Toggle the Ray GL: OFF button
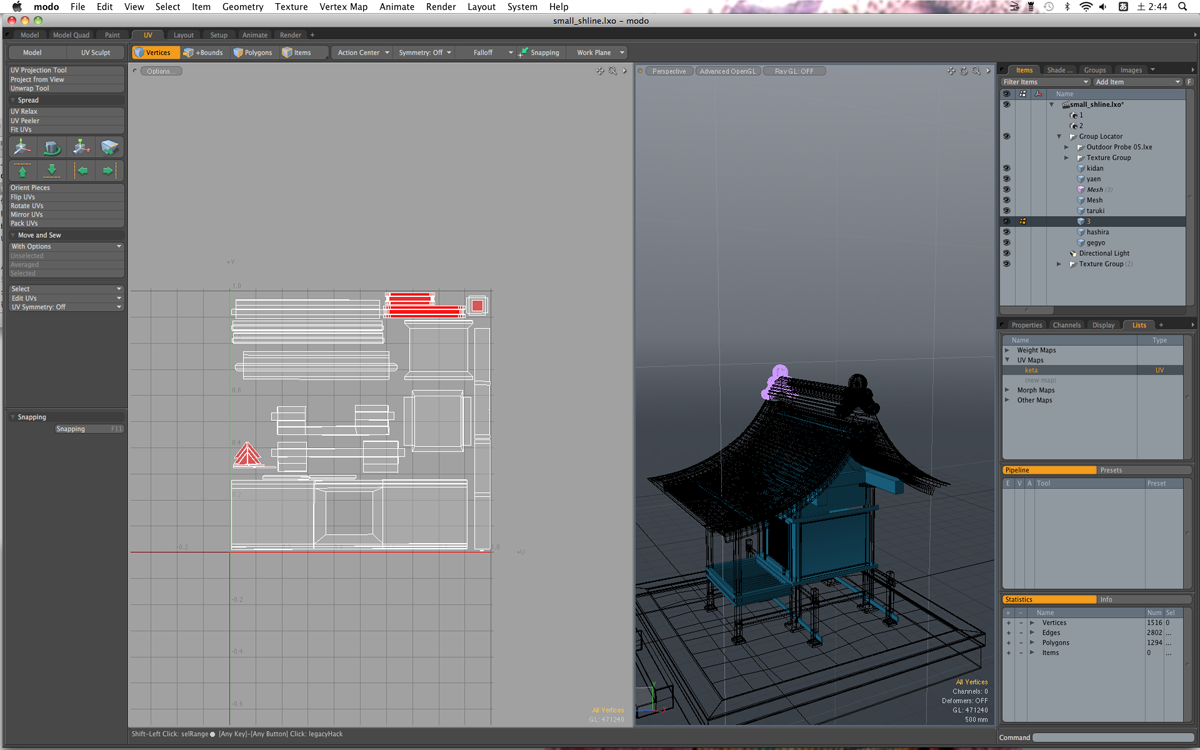The image size is (1200, 750). tap(794, 71)
